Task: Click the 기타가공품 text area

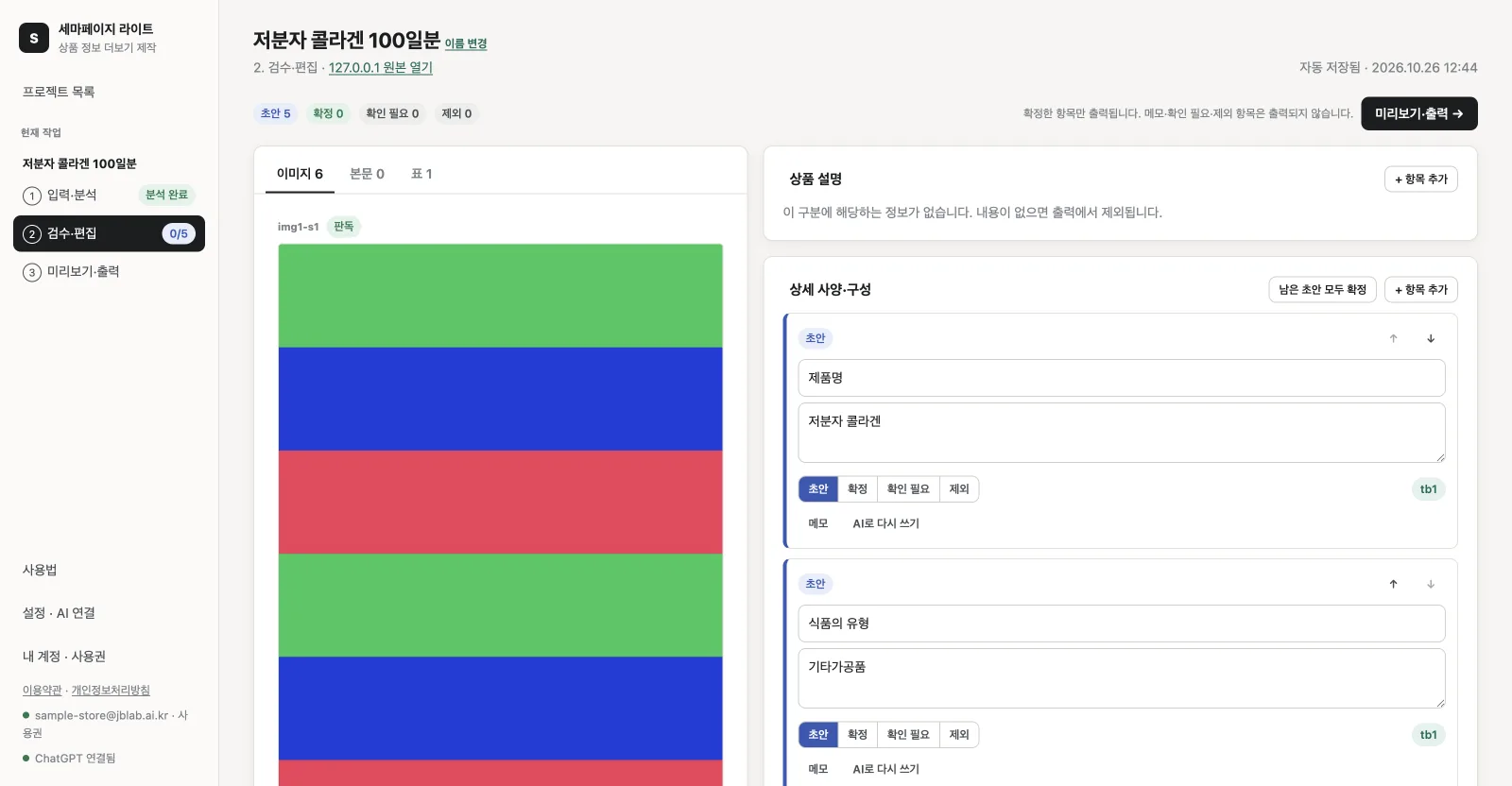Action: tap(1122, 678)
